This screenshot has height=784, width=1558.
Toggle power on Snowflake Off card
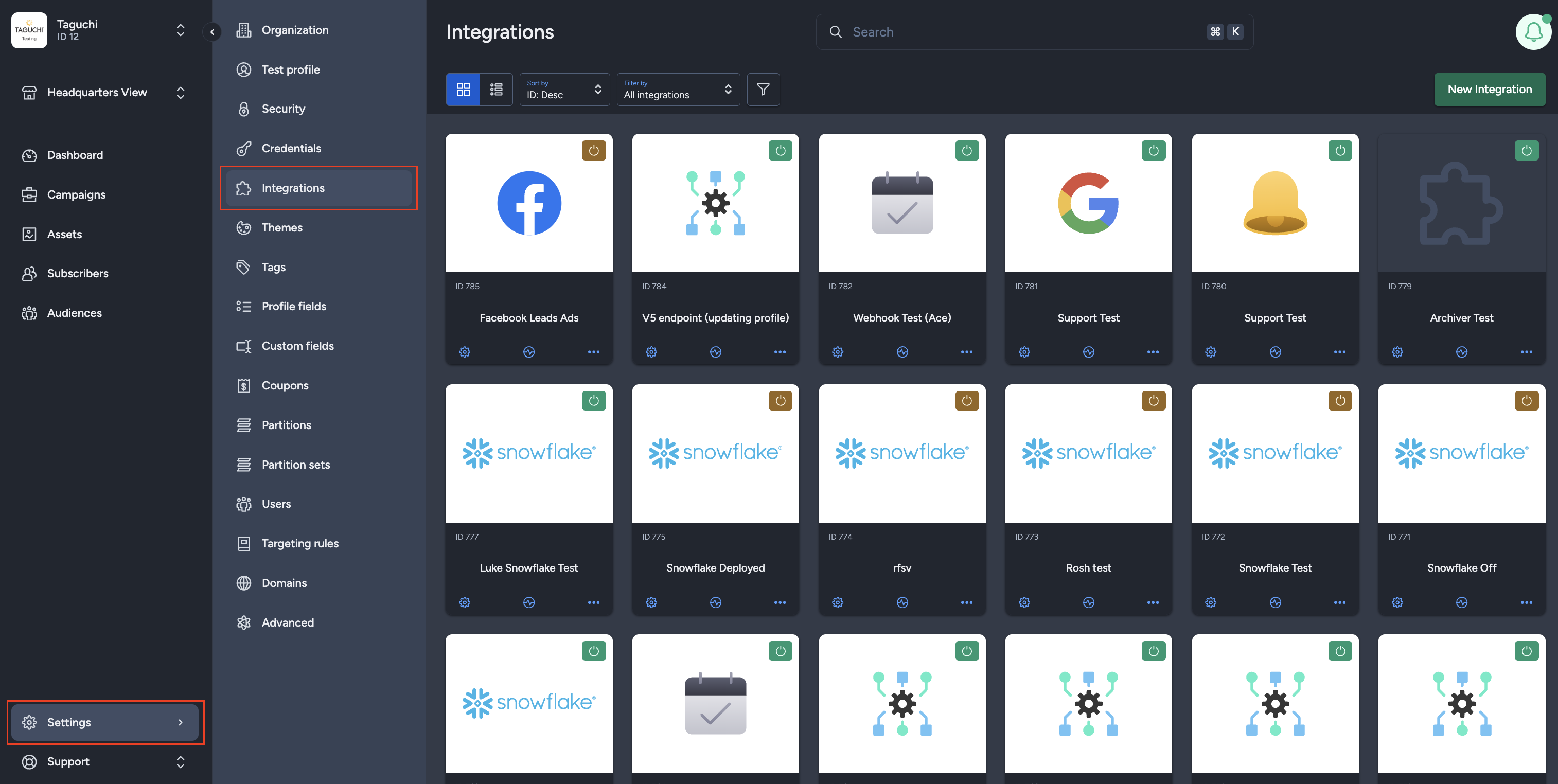[1527, 400]
